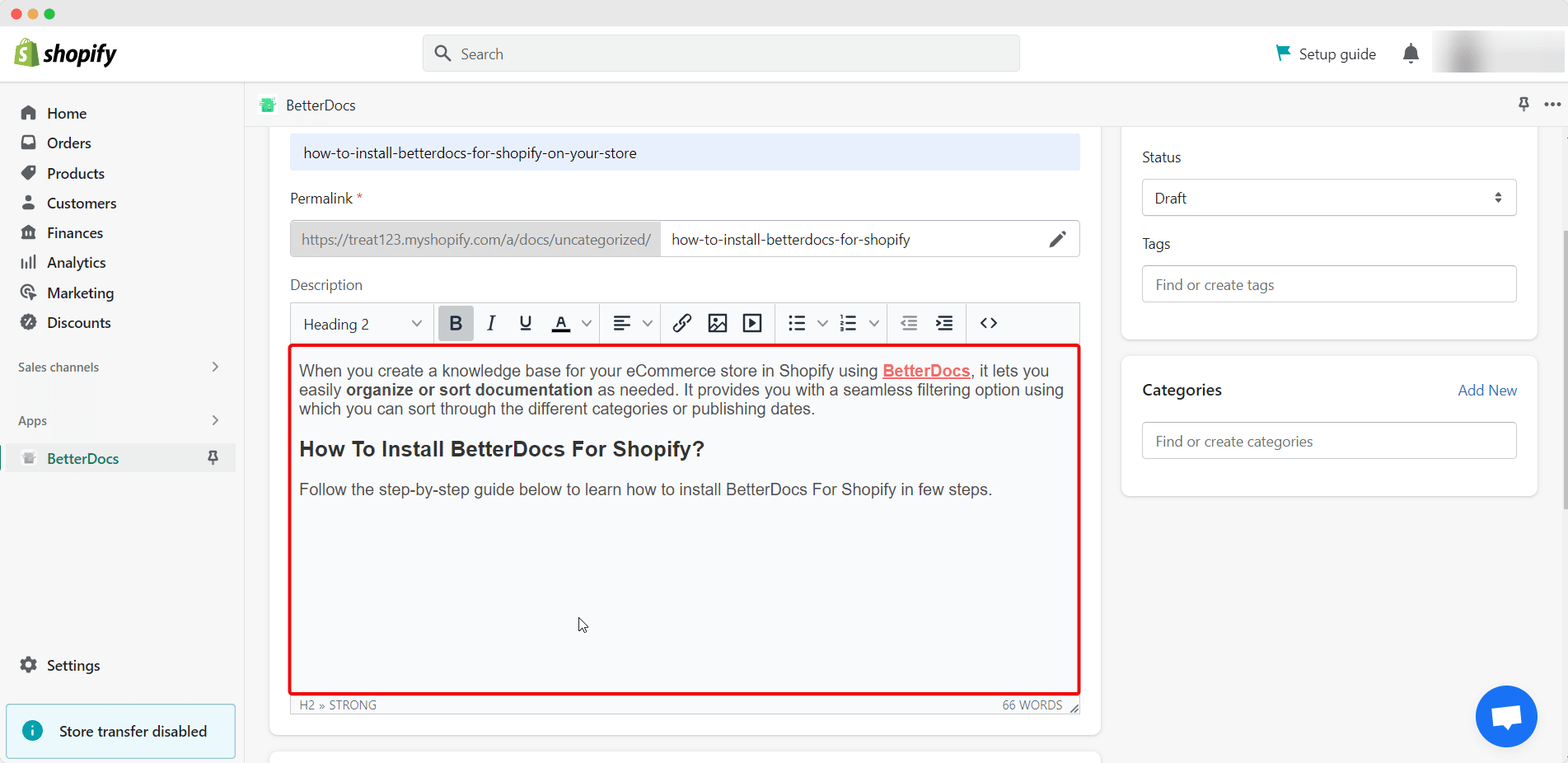Toggle bold formatting in the editor toolbar
Viewport: 1568px width, 763px height.
(x=456, y=323)
